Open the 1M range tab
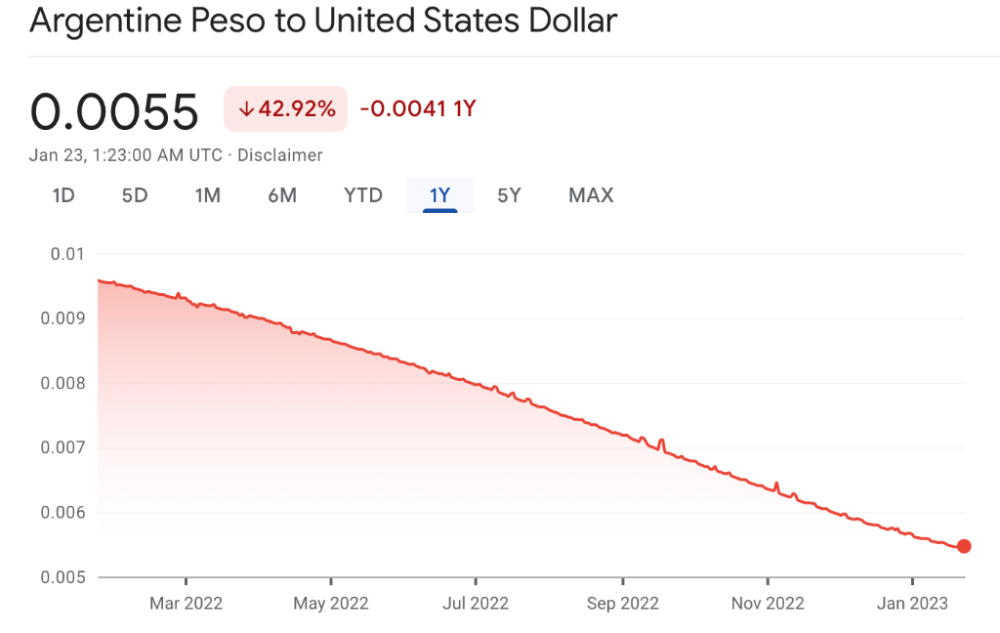The image size is (1000, 633). click(x=207, y=196)
